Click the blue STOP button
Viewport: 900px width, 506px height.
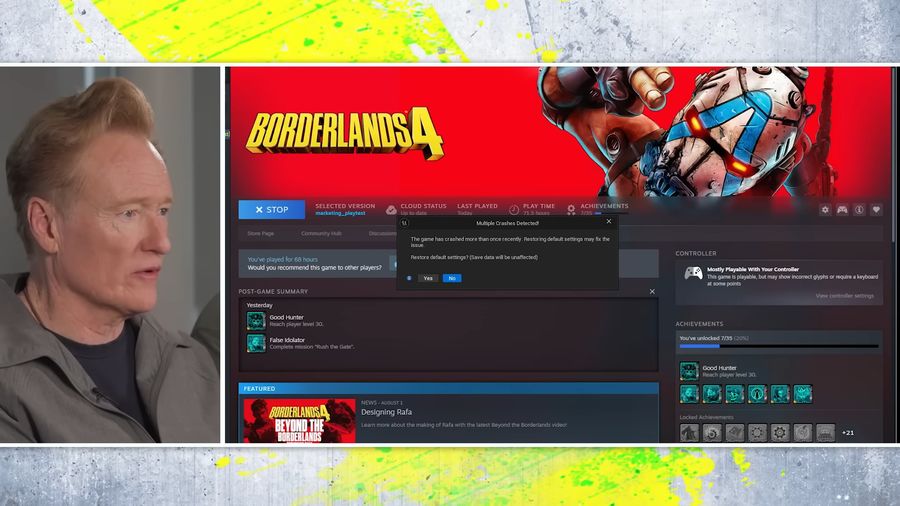point(271,209)
